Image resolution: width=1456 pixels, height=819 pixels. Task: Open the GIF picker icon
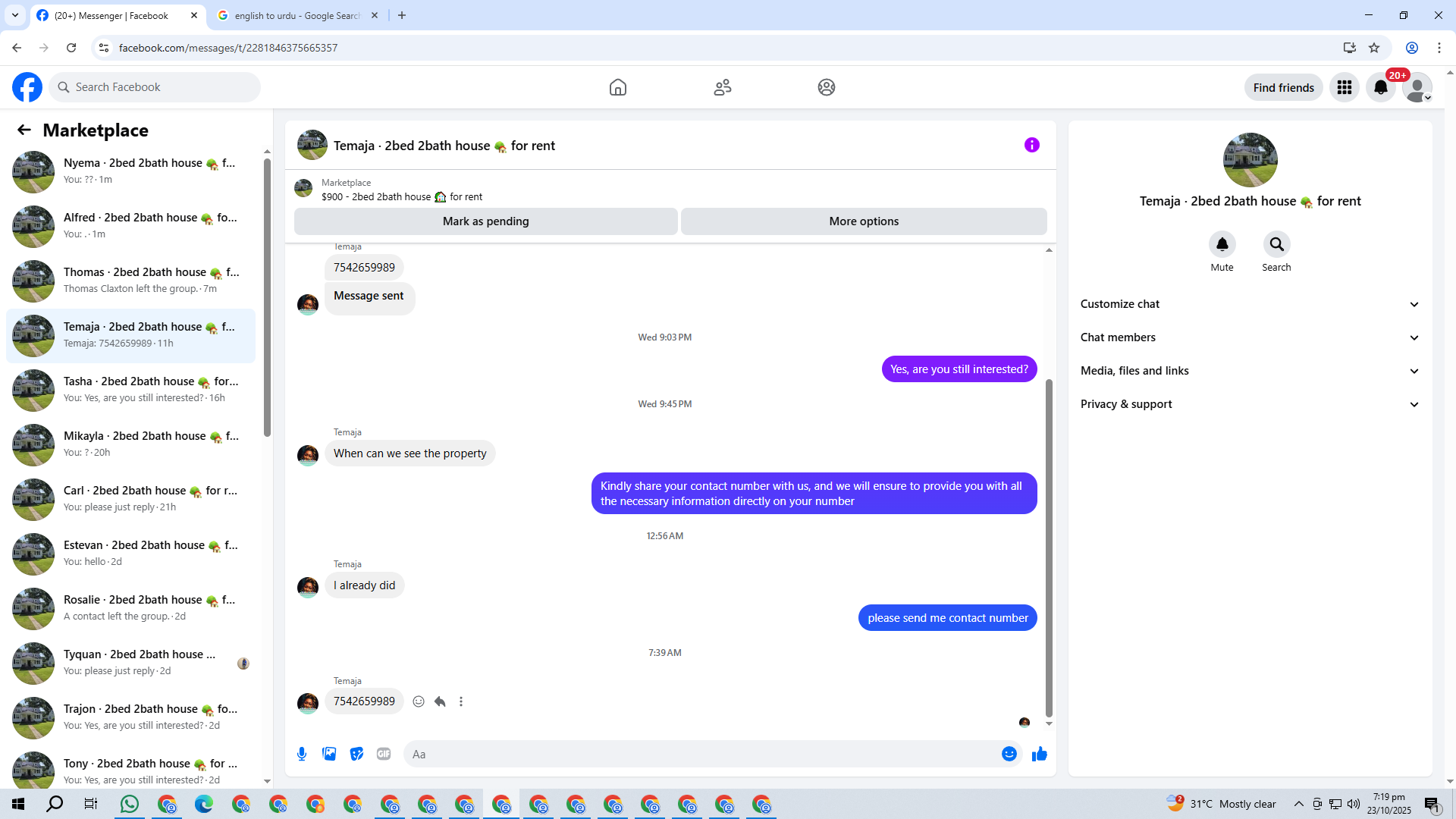(x=384, y=754)
